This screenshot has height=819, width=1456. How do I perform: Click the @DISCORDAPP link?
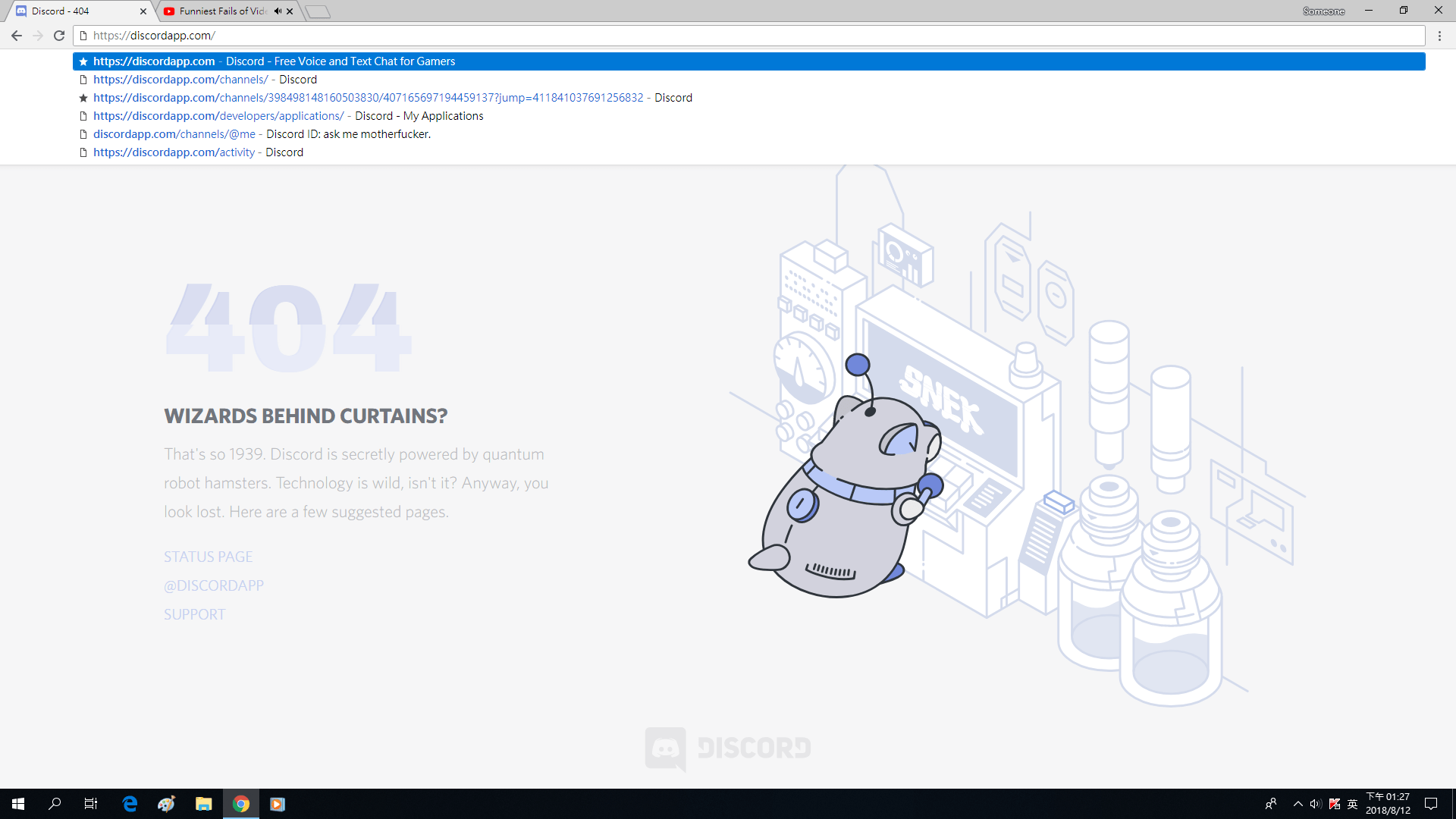(213, 585)
